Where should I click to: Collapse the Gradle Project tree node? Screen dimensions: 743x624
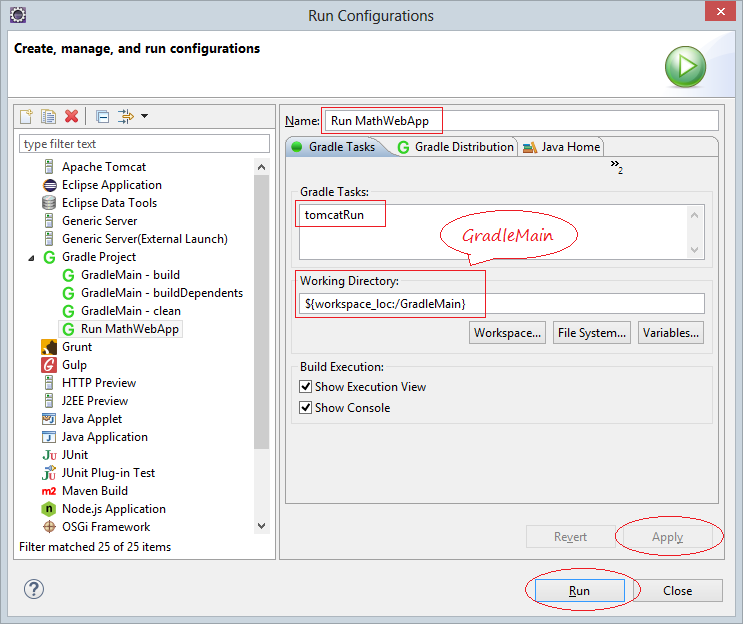(31, 258)
